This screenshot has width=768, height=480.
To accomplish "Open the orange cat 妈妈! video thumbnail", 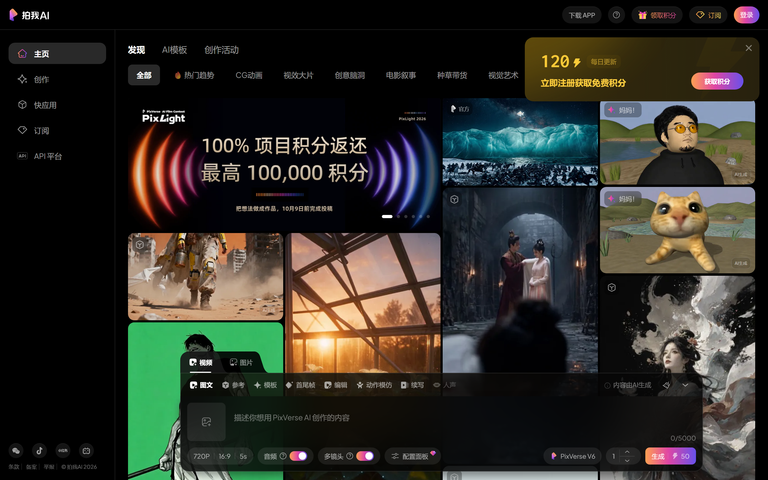I will point(677,230).
